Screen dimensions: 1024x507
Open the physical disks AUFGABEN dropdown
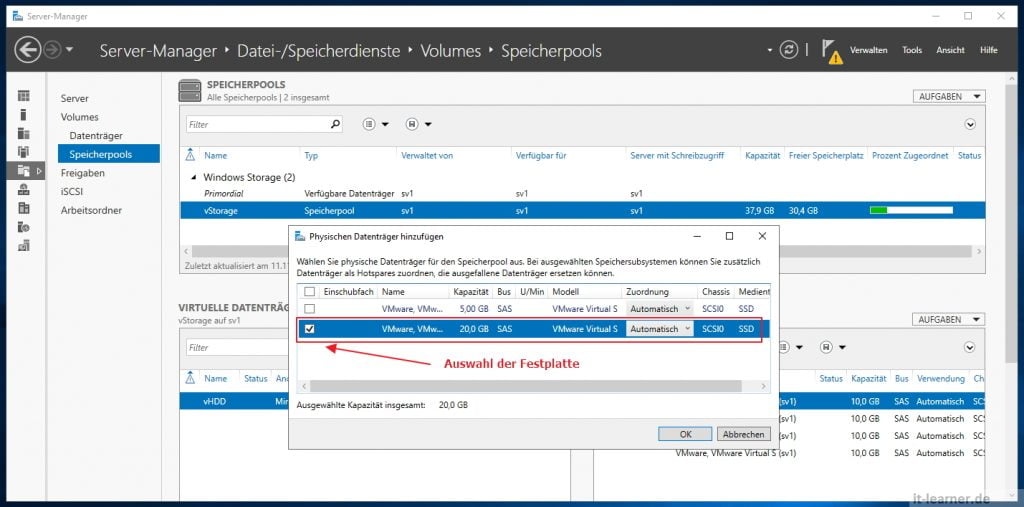(x=949, y=319)
